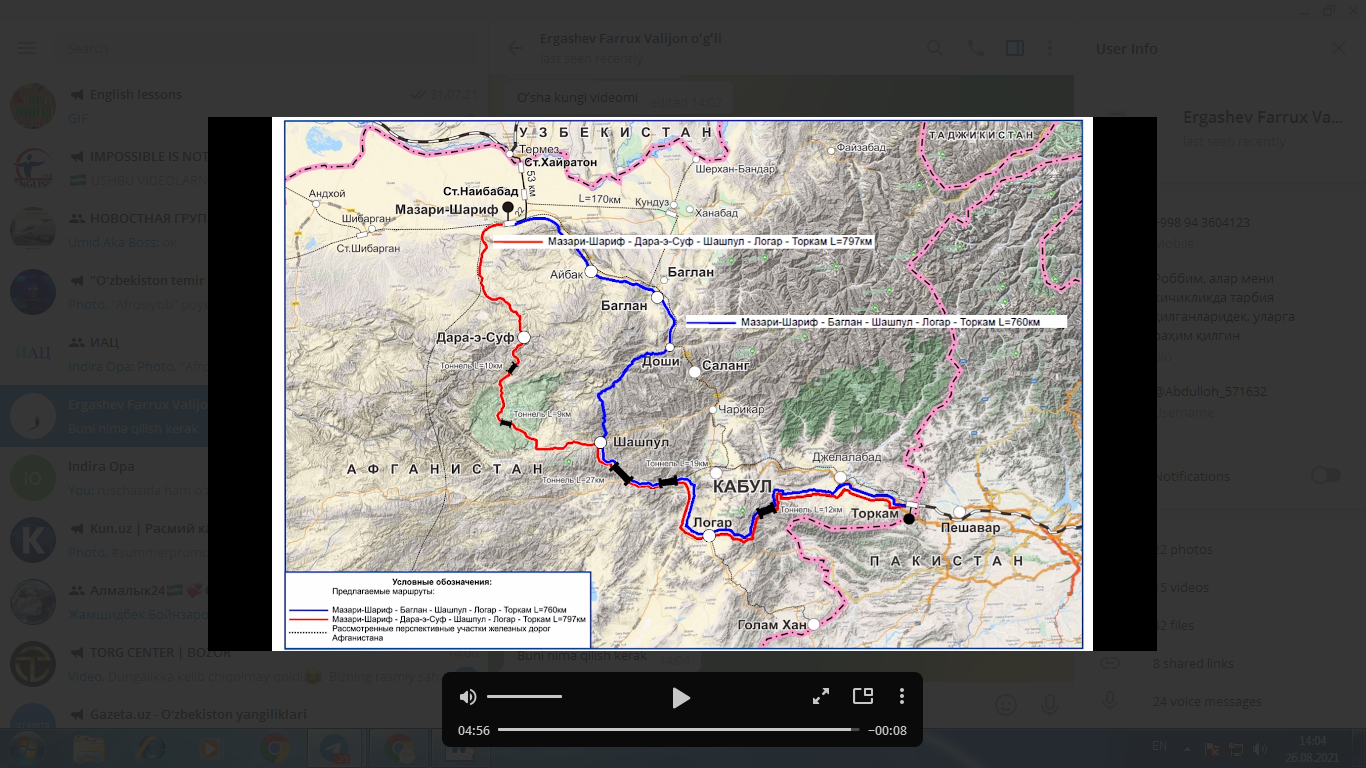
Task: Toggle the Notifications switch in User Info
Action: tap(1325, 475)
